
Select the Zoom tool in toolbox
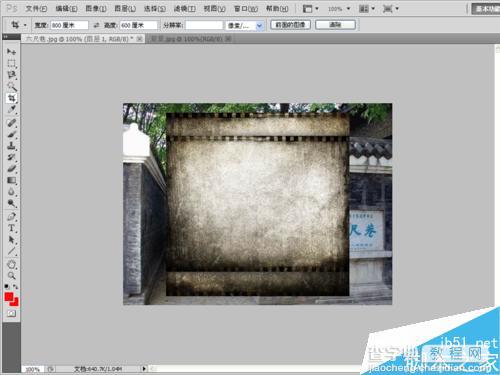11,276
